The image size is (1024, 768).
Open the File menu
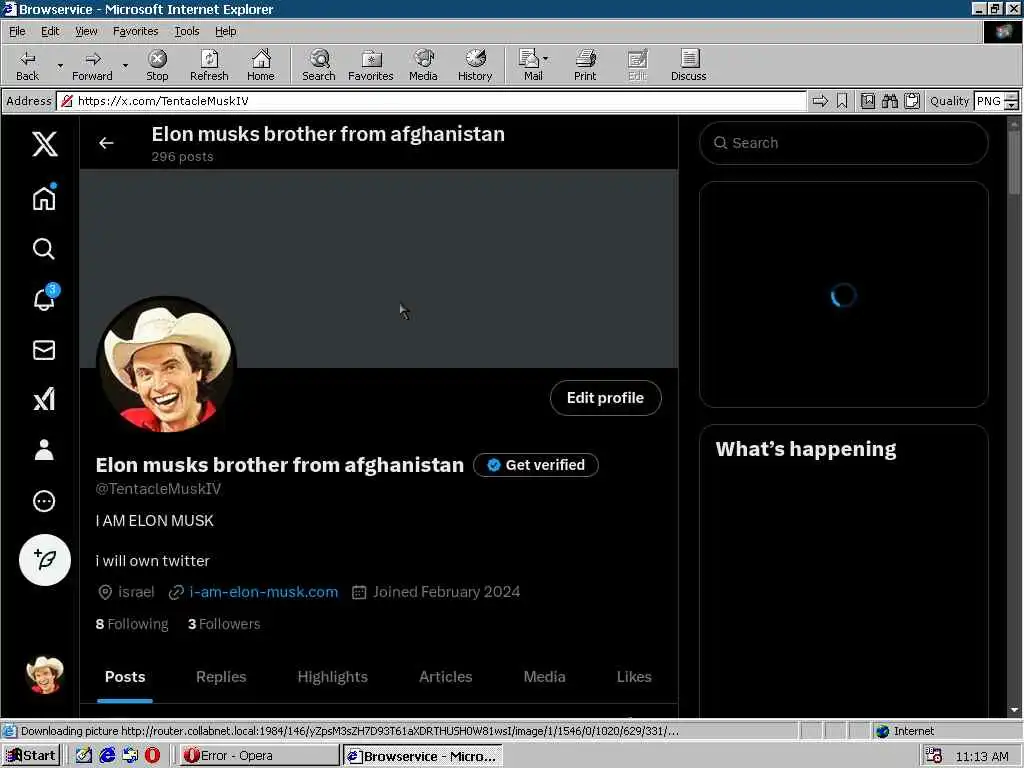(17, 31)
